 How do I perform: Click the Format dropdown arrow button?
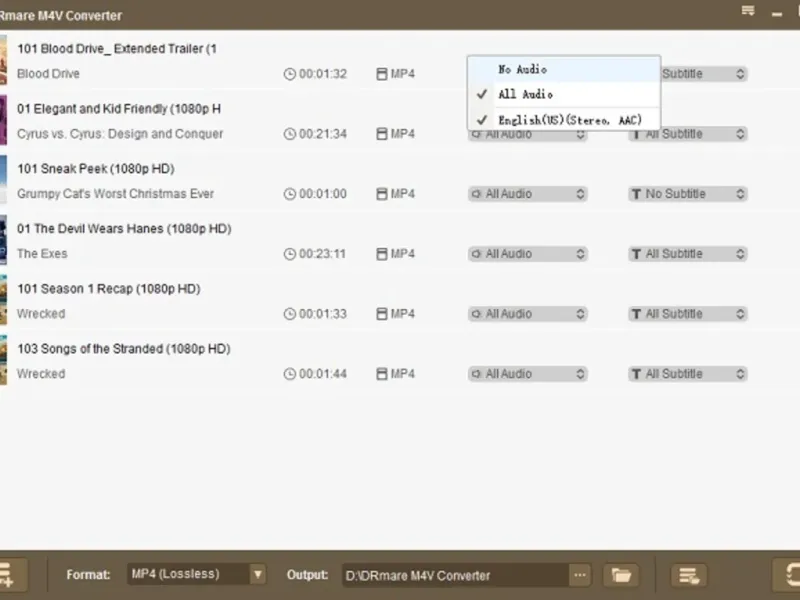click(258, 574)
